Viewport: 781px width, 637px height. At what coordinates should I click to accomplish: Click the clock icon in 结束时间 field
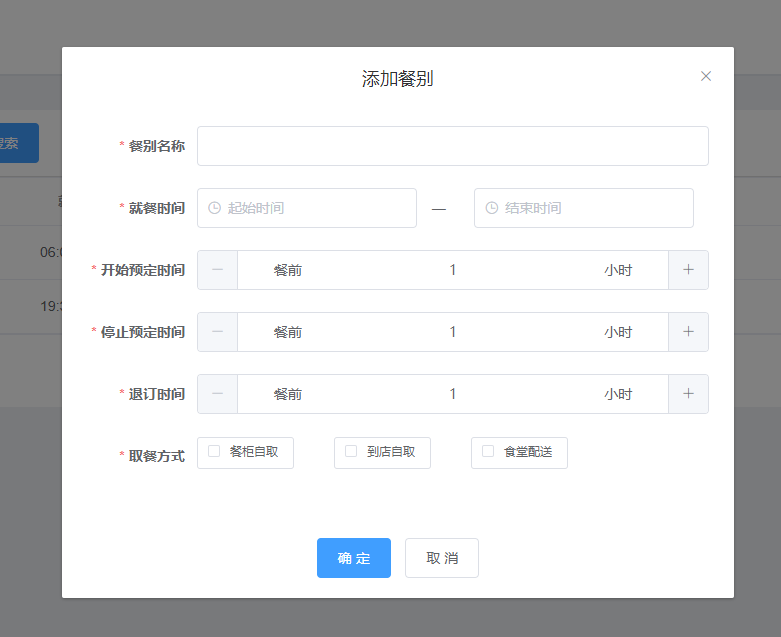pyautogui.click(x=491, y=208)
